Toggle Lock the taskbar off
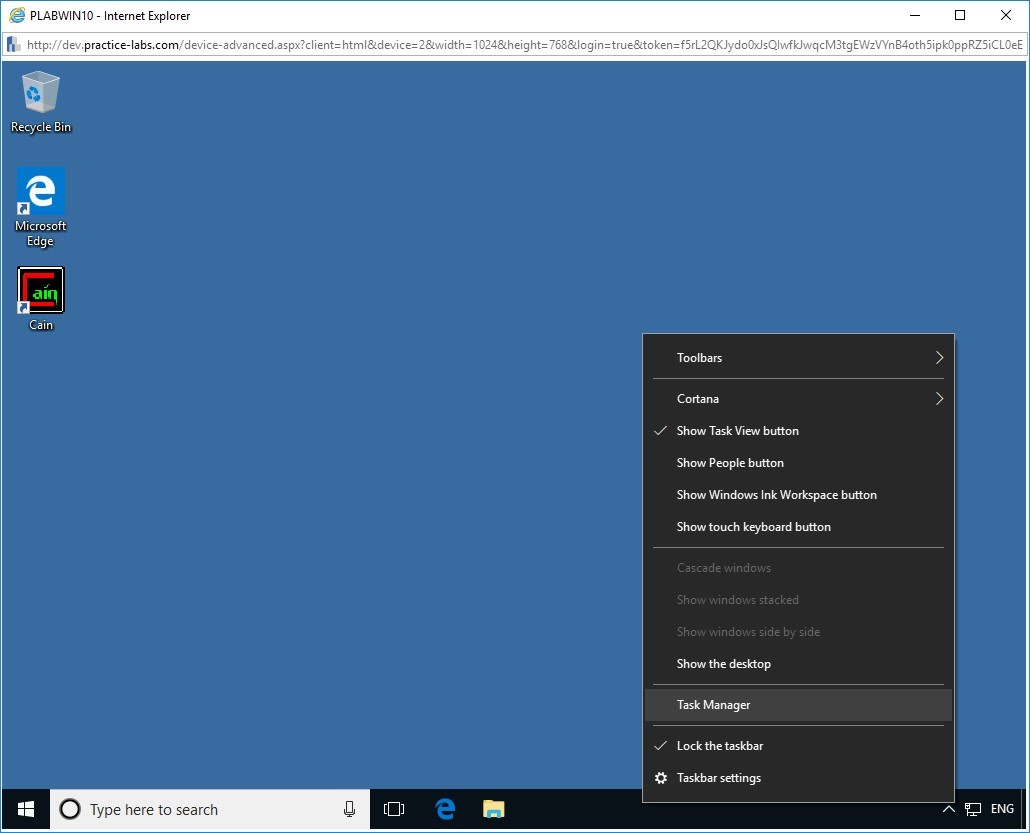This screenshot has height=833, width=1030. [x=720, y=745]
